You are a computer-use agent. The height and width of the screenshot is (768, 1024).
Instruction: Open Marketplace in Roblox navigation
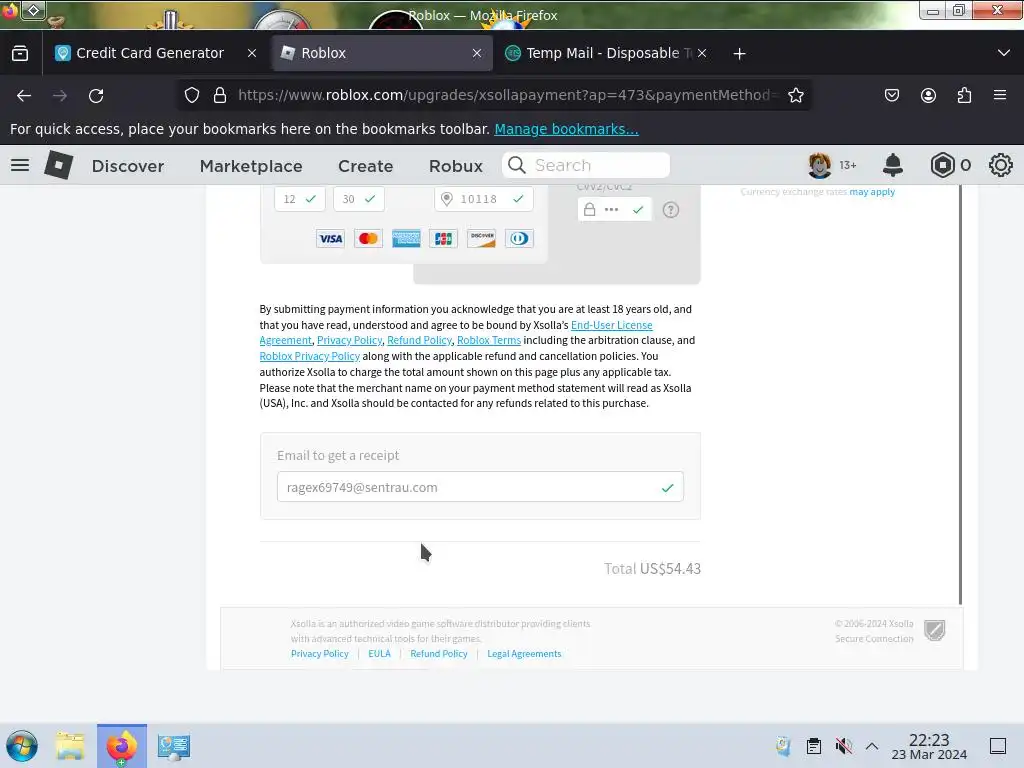[251, 166]
